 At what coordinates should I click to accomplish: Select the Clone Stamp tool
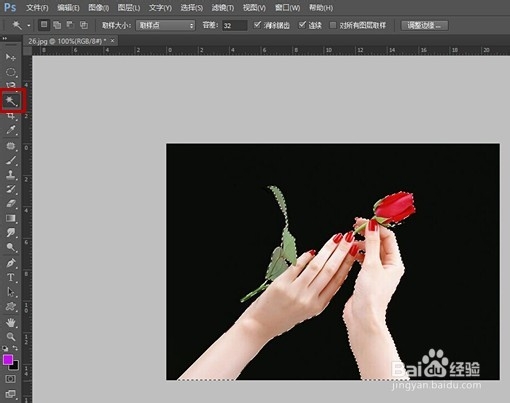[x=11, y=175]
